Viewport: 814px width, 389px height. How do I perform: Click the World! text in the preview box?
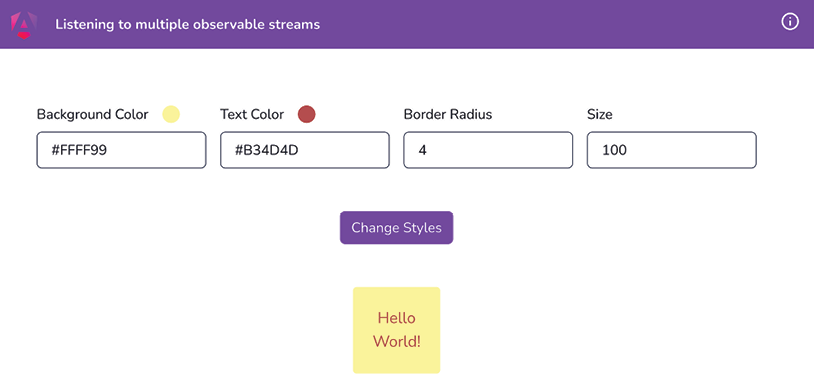(397, 342)
